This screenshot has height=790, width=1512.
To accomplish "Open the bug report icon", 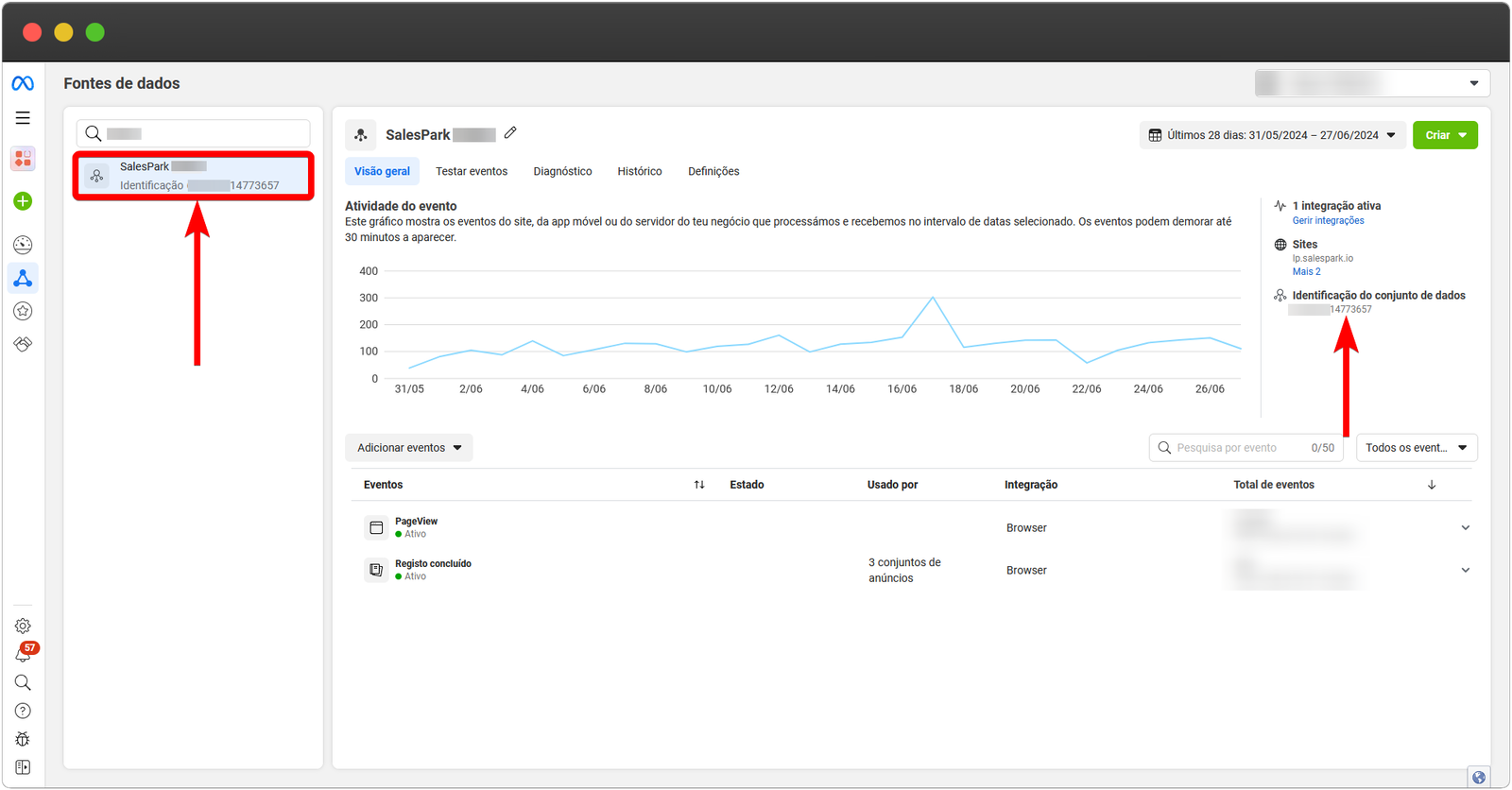I will point(23,739).
